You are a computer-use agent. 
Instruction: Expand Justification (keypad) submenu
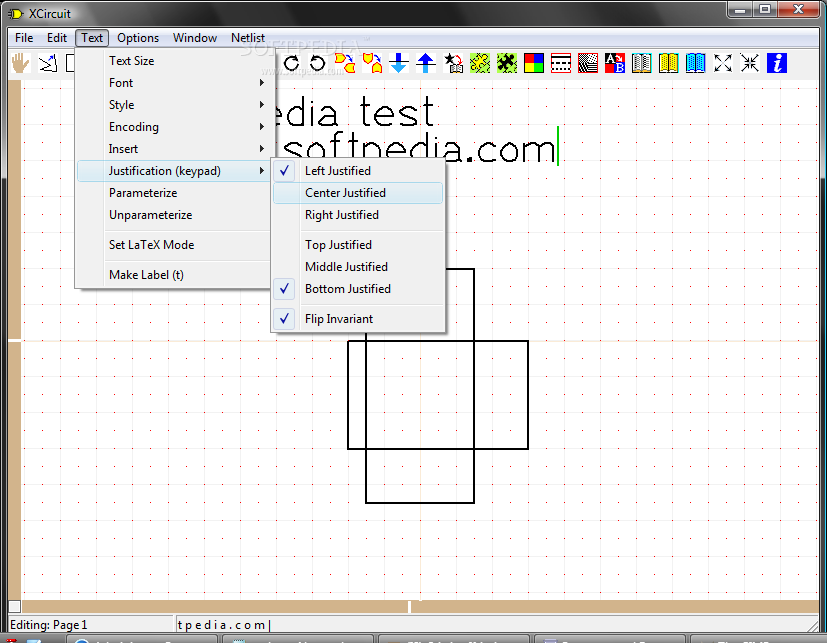pos(173,171)
